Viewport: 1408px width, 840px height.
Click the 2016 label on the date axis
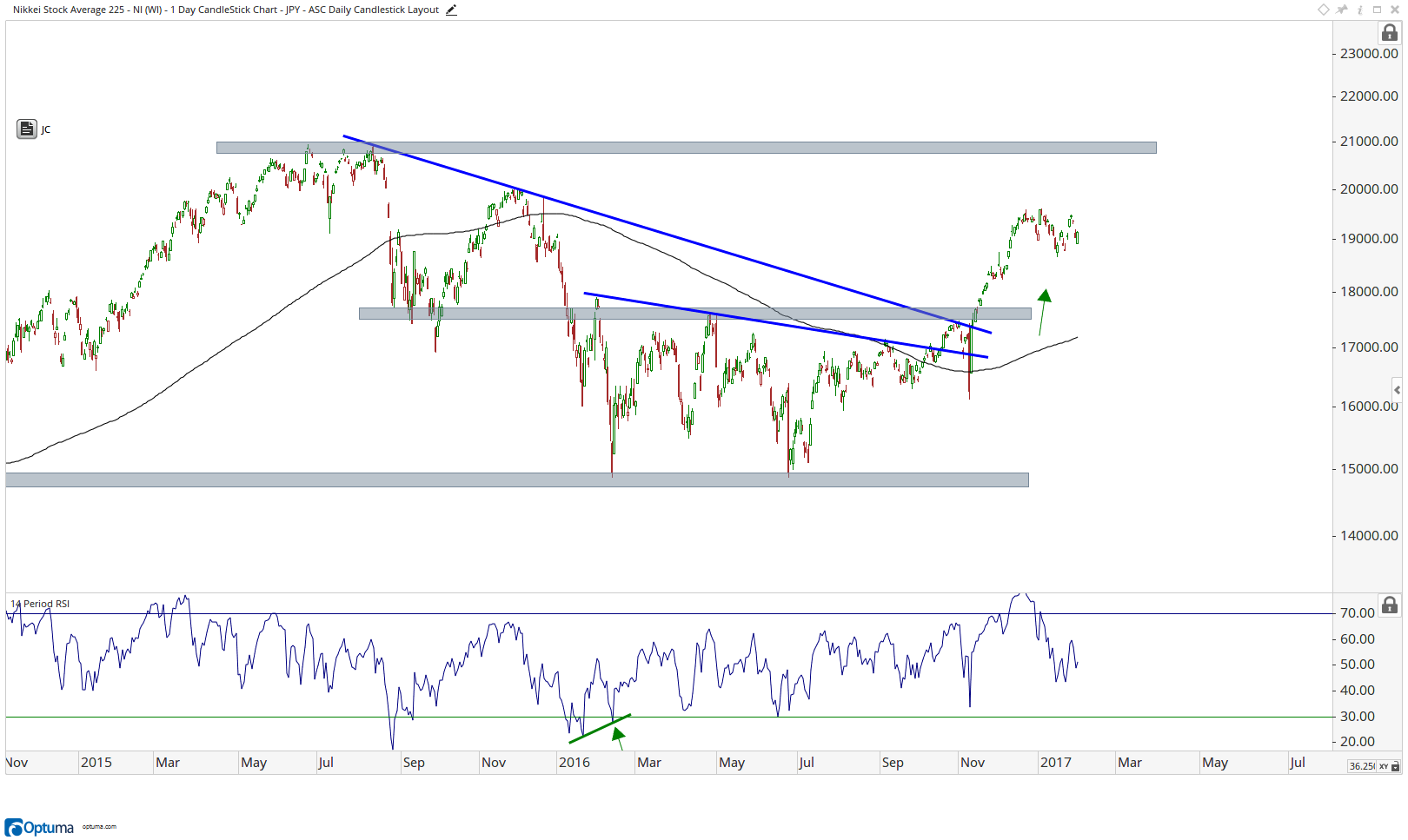[574, 762]
